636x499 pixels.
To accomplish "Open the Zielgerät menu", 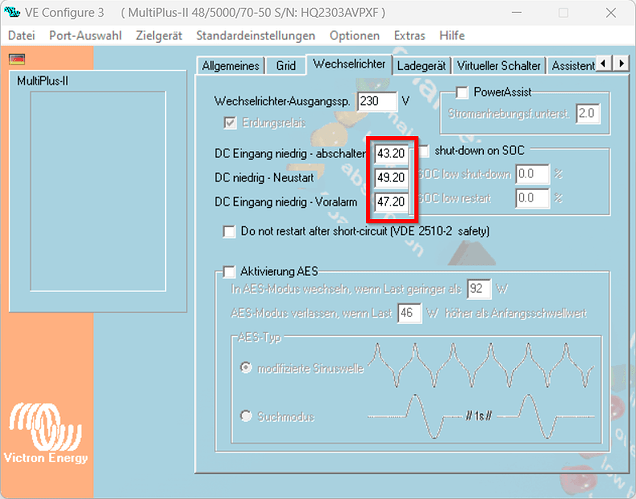I will click(x=159, y=36).
